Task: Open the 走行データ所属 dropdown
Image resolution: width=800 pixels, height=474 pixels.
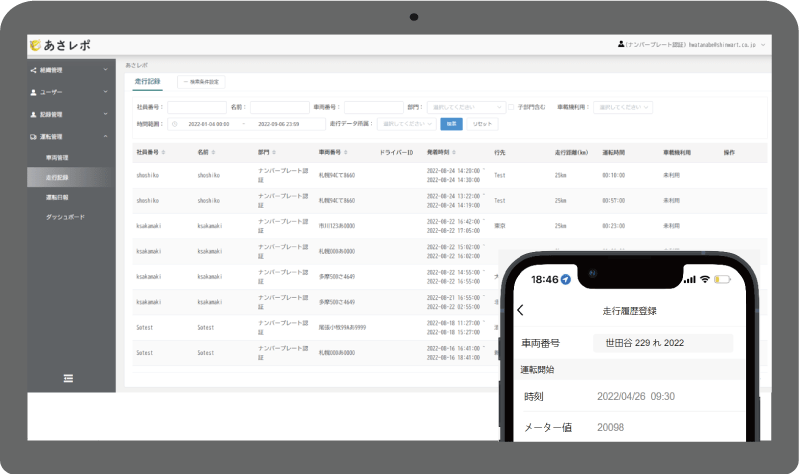Action: (x=407, y=124)
